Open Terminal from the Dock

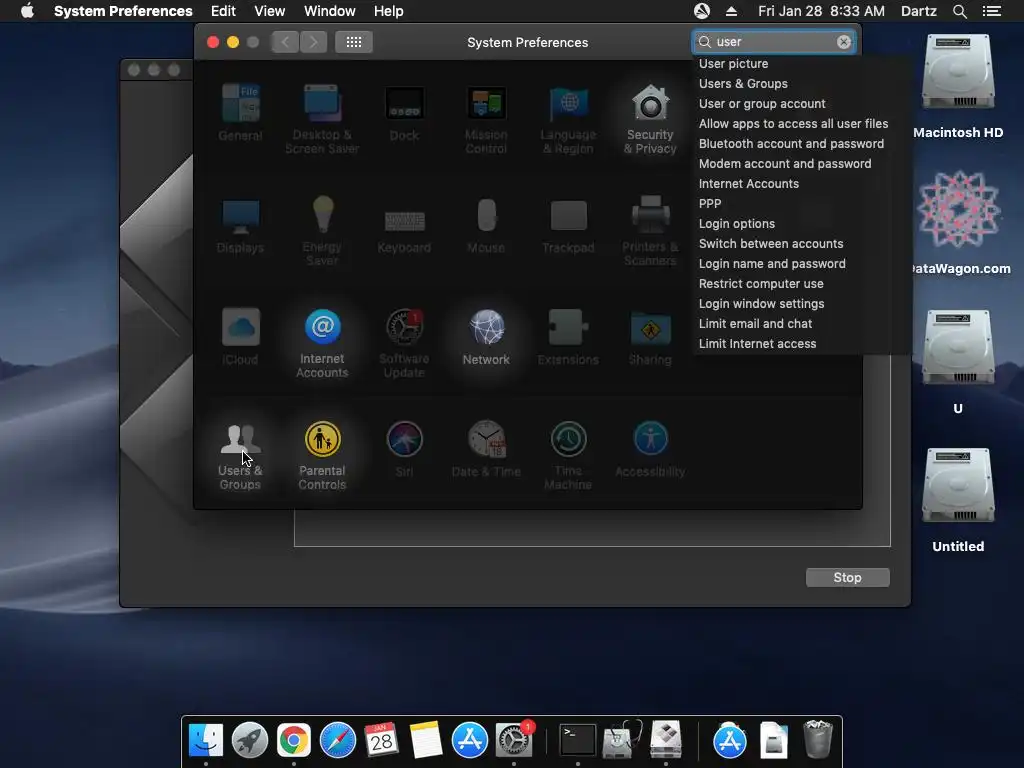577,740
